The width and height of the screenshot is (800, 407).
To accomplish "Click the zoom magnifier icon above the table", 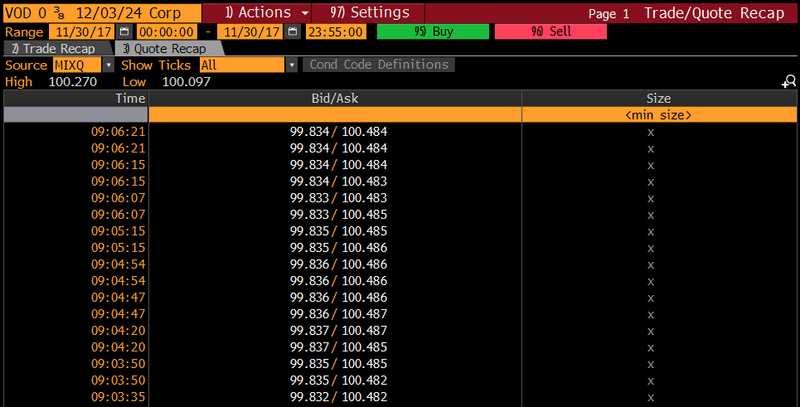I will (788, 82).
